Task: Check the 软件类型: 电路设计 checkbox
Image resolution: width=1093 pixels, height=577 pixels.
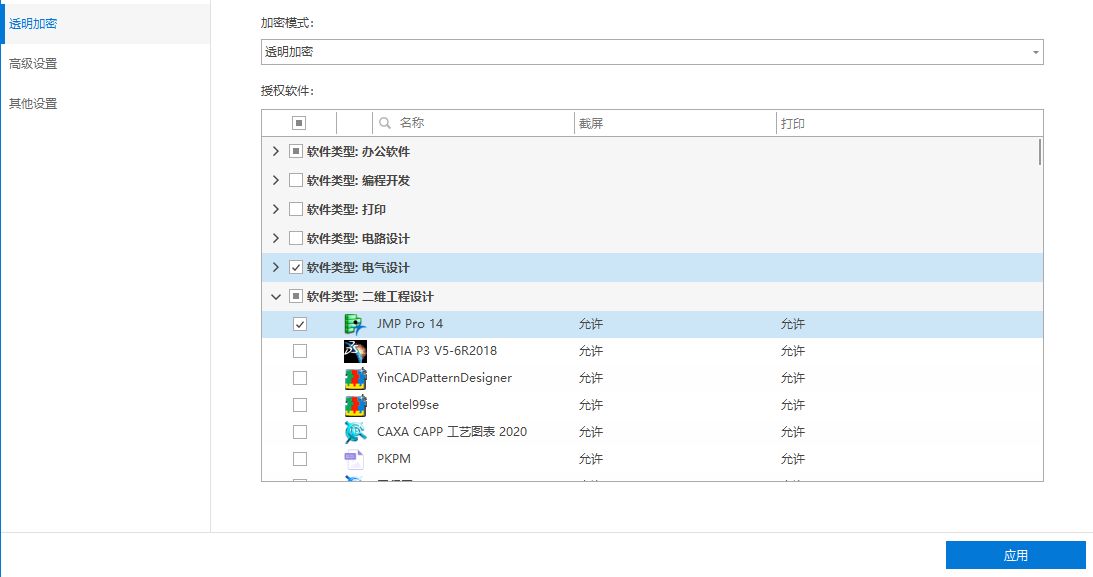Action: click(296, 238)
